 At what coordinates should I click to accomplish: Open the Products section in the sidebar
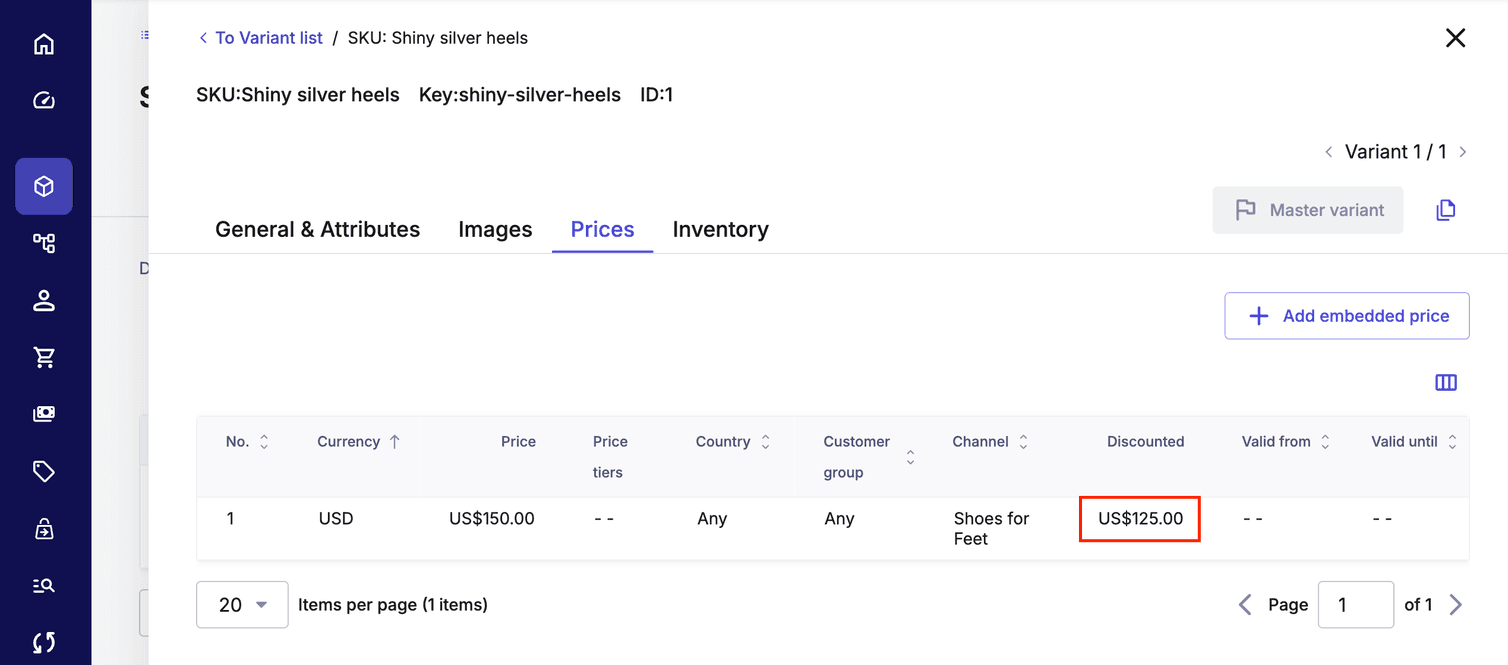44,186
